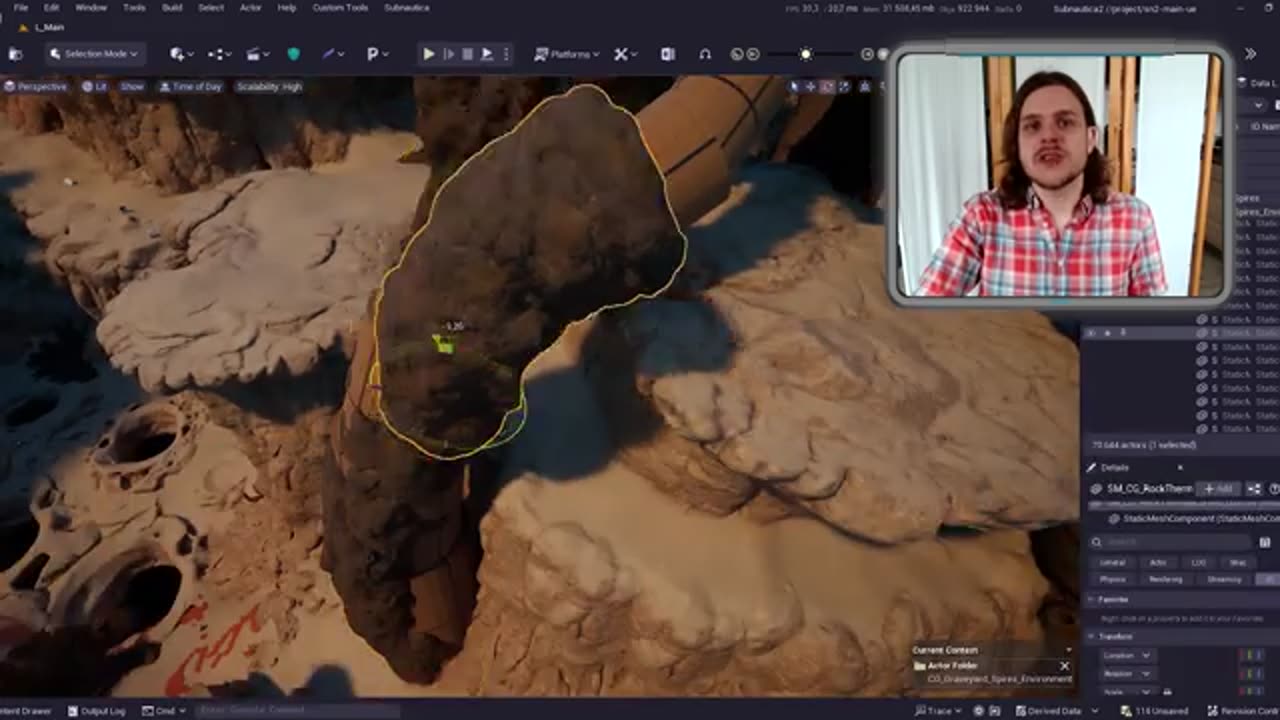Open the Trace dropdown in status bar
Image resolution: width=1280 pixels, height=720 pixels.
tap(939, 711)
